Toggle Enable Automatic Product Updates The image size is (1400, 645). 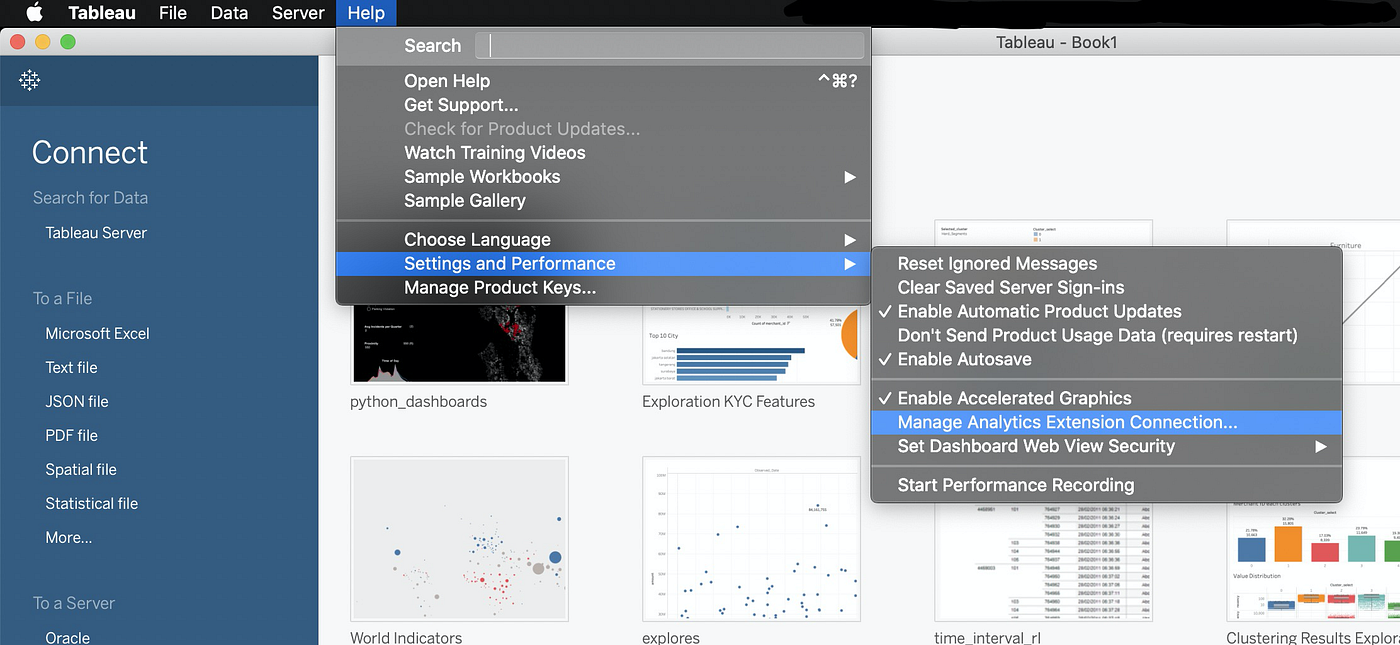point(1107,312)
